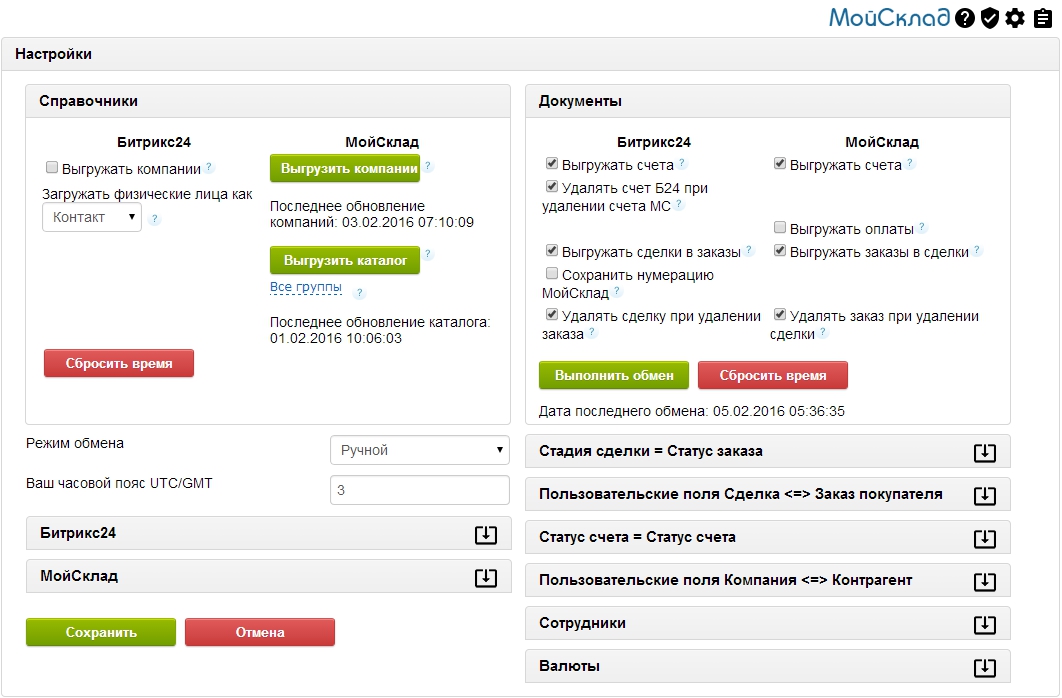Toggle the Выгружать оплаты checkbox

click(780, 228)
